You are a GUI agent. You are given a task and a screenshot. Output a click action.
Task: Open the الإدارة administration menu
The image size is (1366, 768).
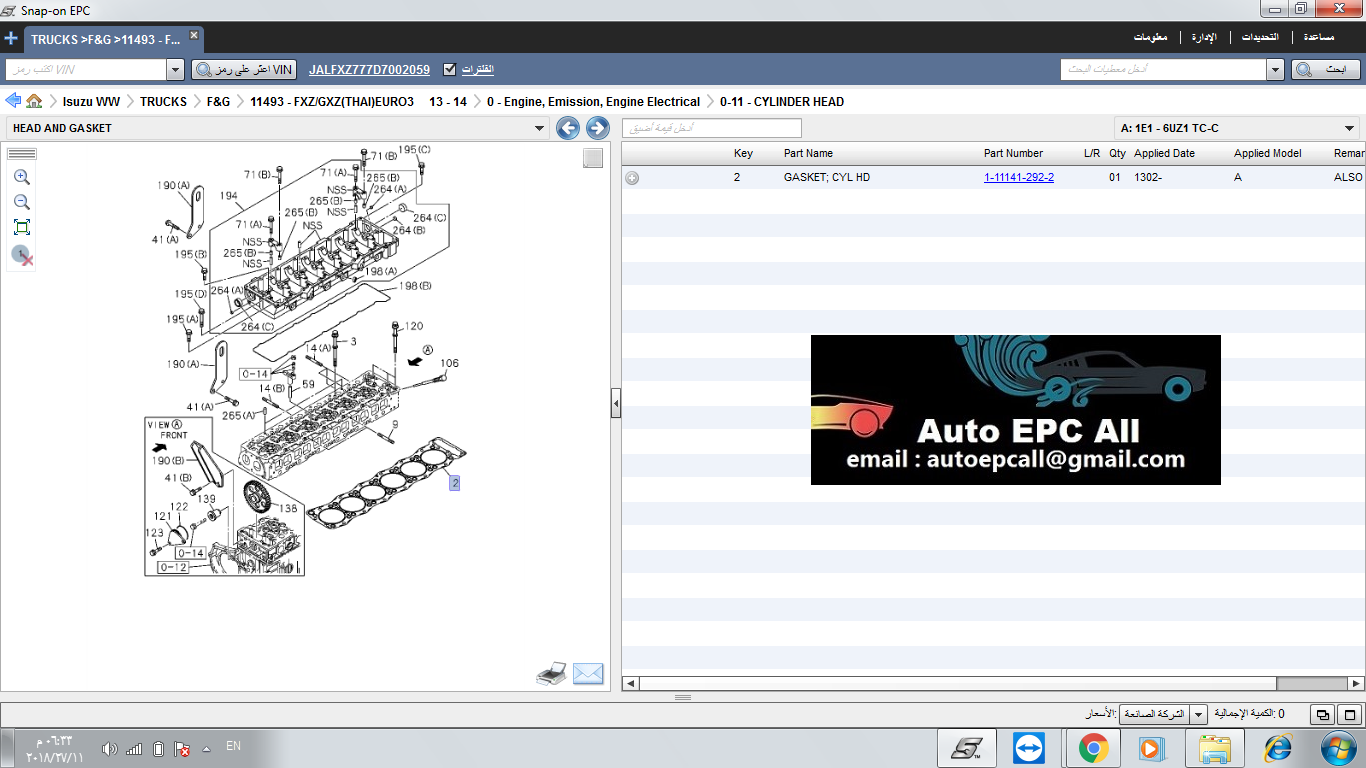pos(1204,37)
